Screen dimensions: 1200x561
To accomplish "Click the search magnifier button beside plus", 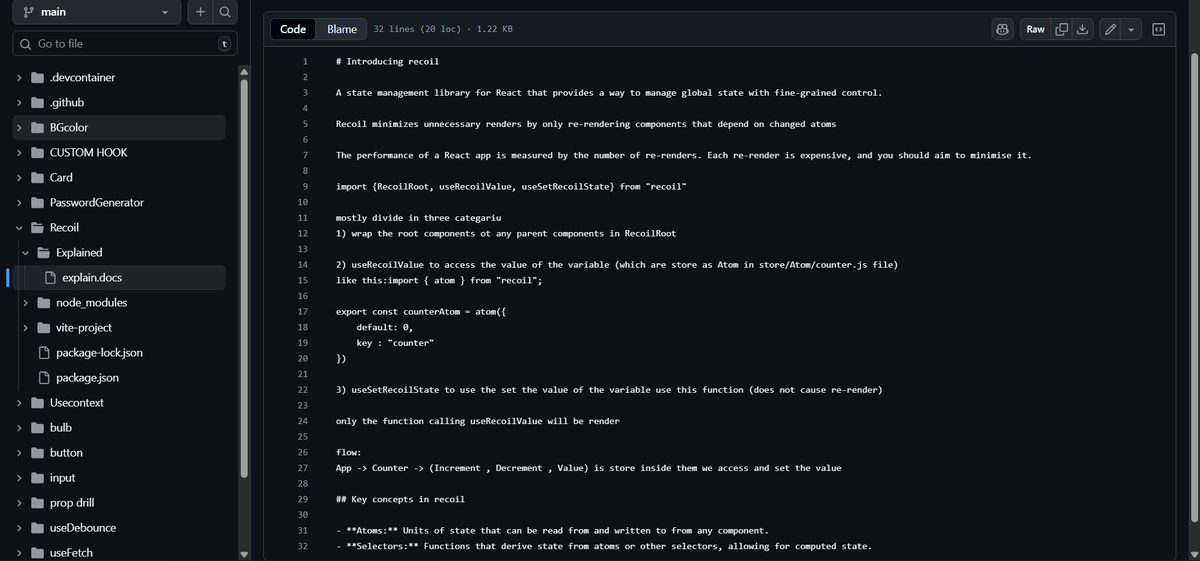I will 225,12.
